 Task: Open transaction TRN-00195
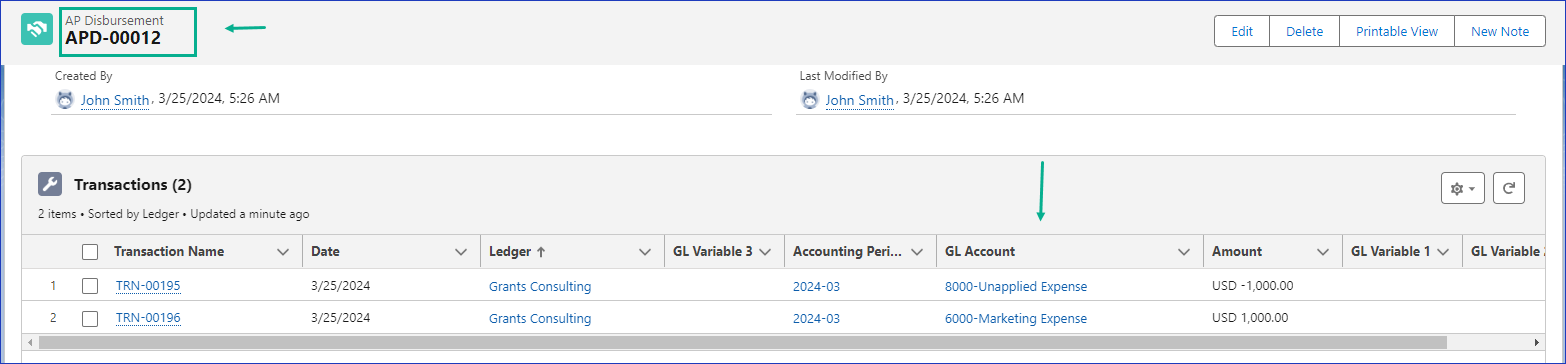pos(148,286)
